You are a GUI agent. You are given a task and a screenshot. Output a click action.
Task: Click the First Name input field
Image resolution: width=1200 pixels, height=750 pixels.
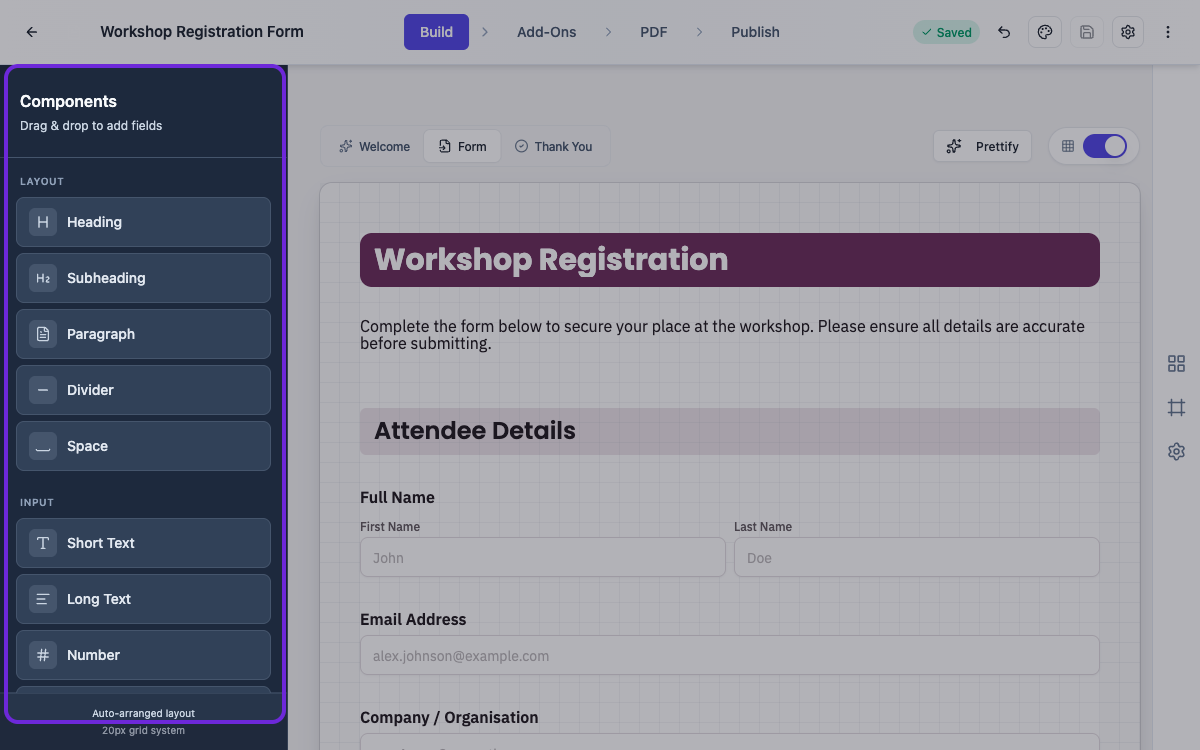[543, 557]
